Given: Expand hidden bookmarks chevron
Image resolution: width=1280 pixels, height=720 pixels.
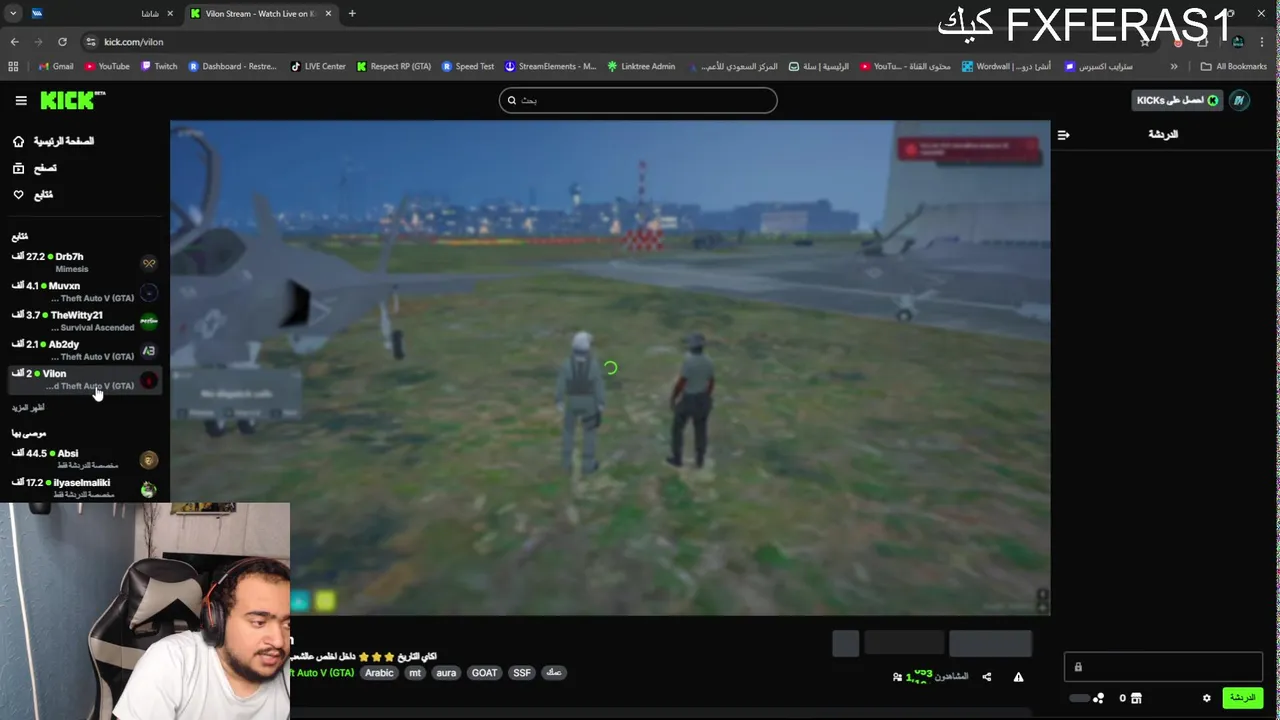Looking at the screenshot, I should pyautogui.click(x=1174, y=67).
